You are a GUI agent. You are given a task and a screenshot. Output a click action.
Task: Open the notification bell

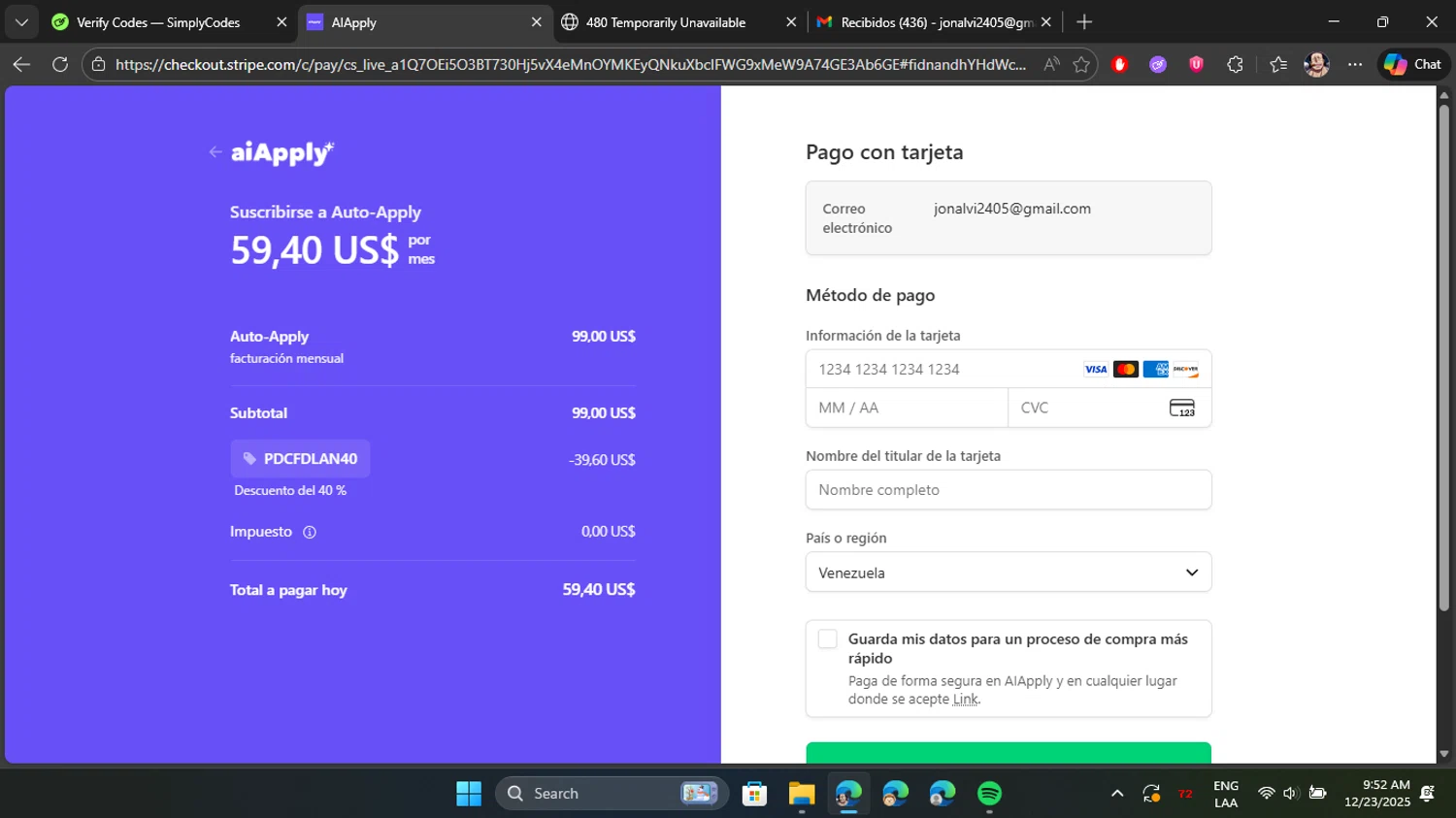[x=1428, y=794]
